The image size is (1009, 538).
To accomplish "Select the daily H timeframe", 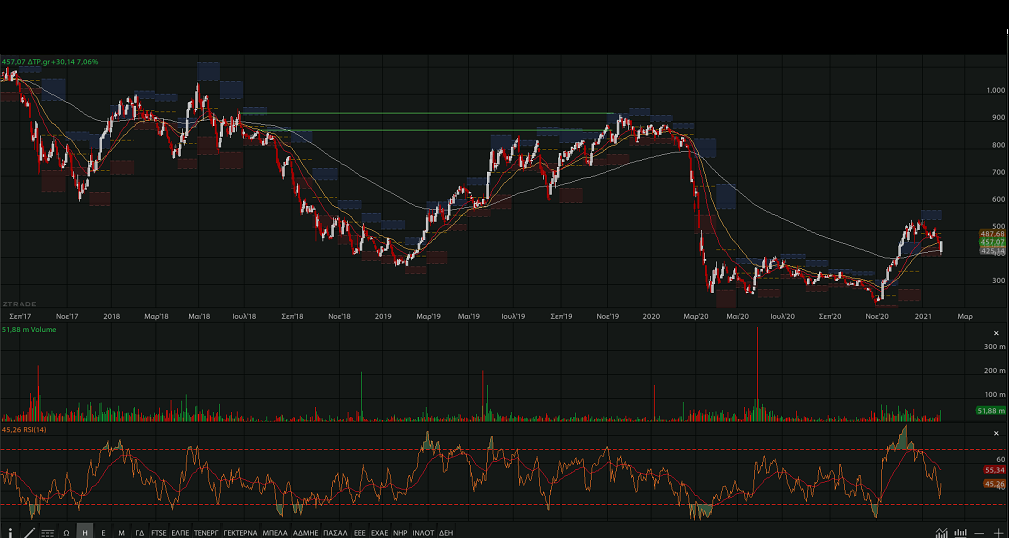I will pyautogui.click(x=85, y=533).
